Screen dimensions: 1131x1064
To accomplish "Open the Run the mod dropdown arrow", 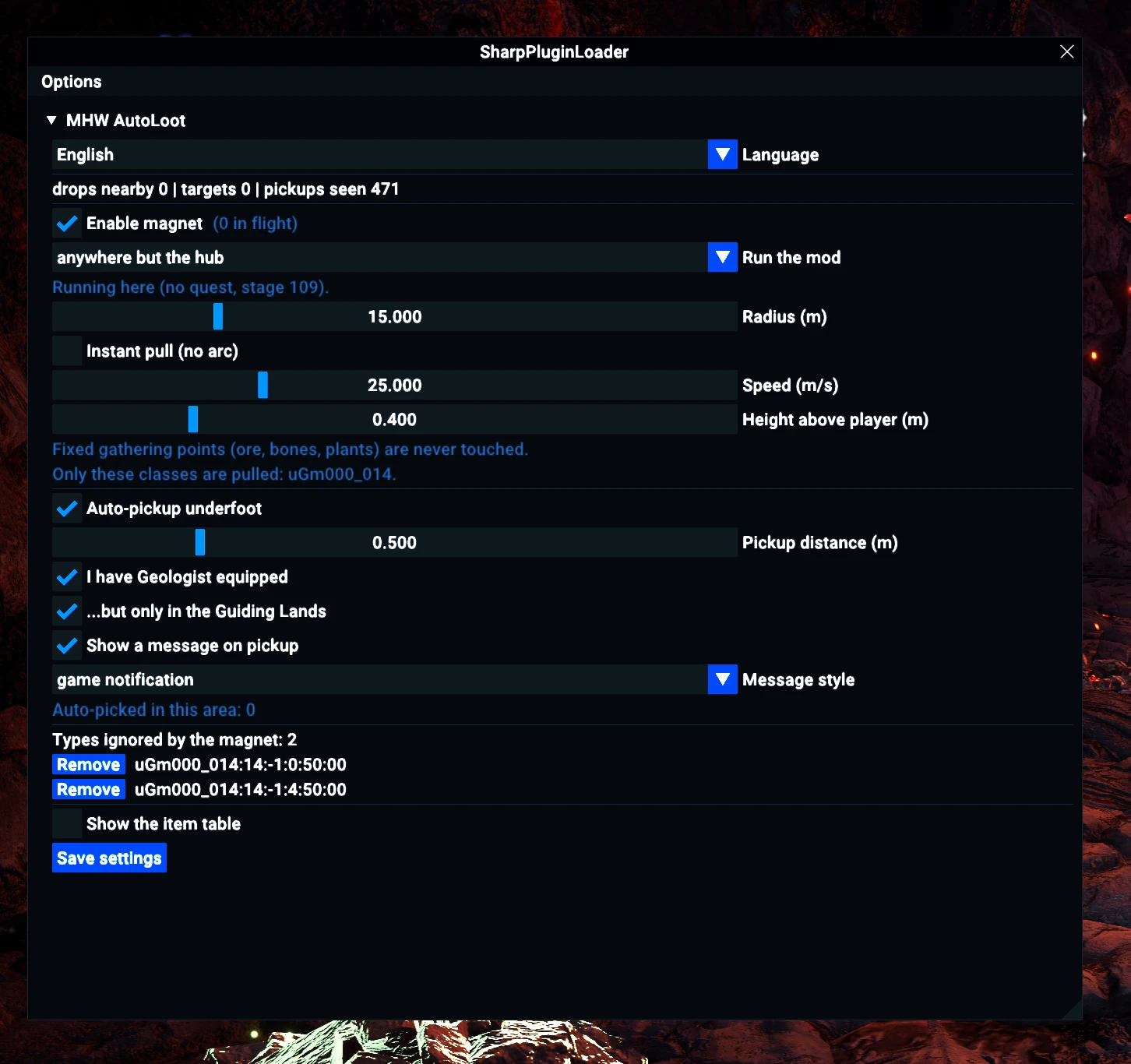I will 723,257.
